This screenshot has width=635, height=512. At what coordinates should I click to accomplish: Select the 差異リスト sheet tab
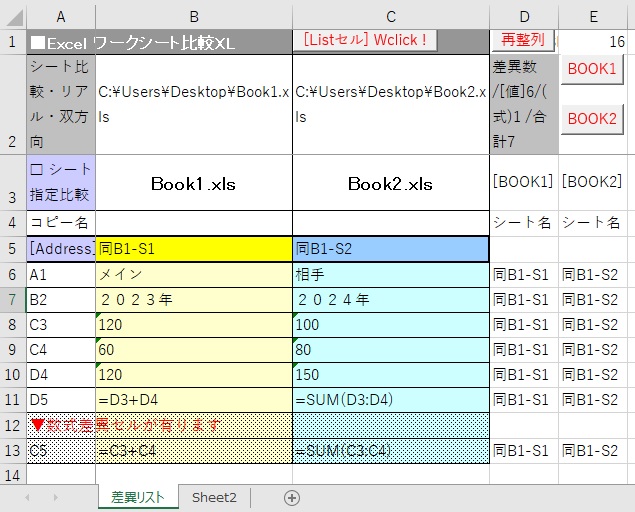(138, 497)
